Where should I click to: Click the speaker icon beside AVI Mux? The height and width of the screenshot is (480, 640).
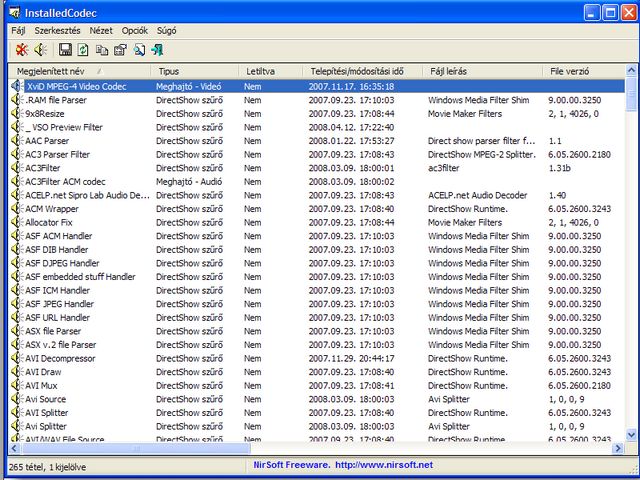point(17,385)
